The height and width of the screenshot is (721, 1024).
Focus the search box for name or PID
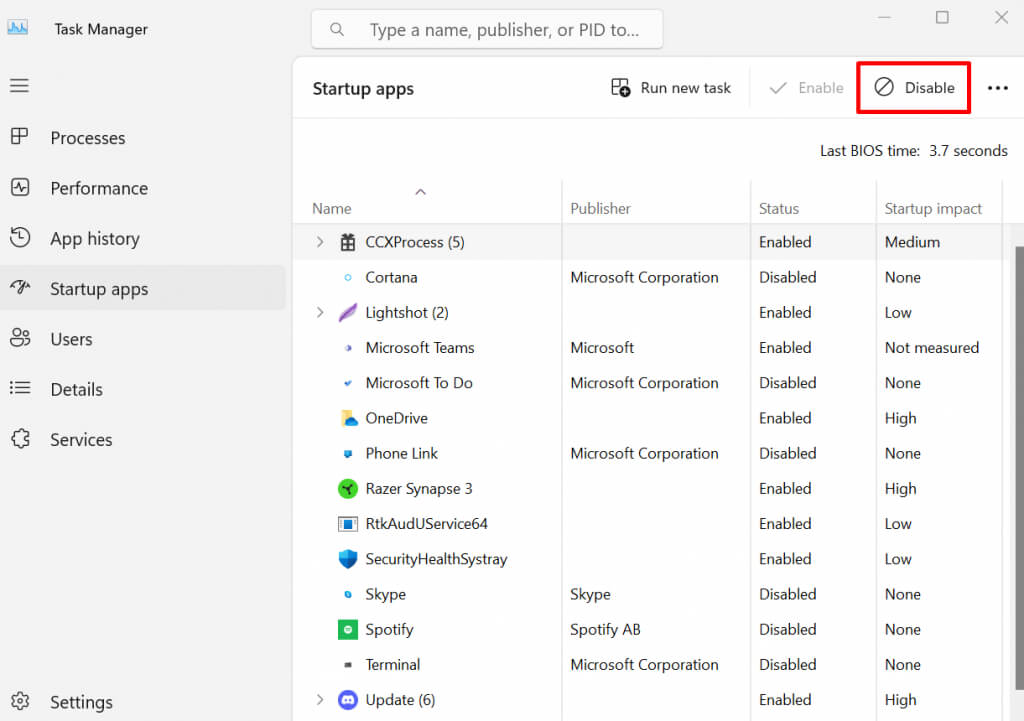(500, 30)
